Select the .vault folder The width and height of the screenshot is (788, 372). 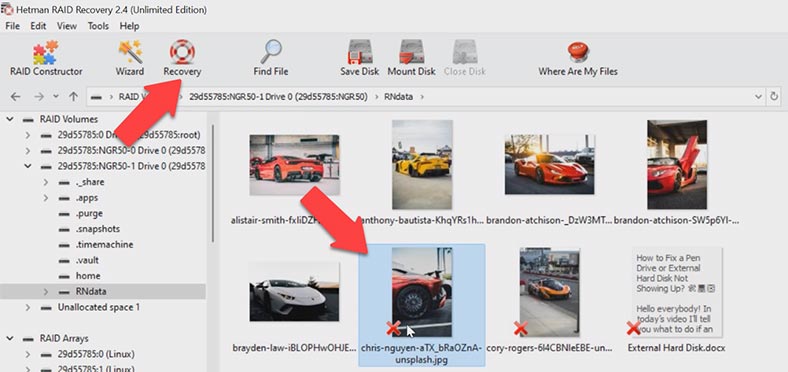(87, 260)
